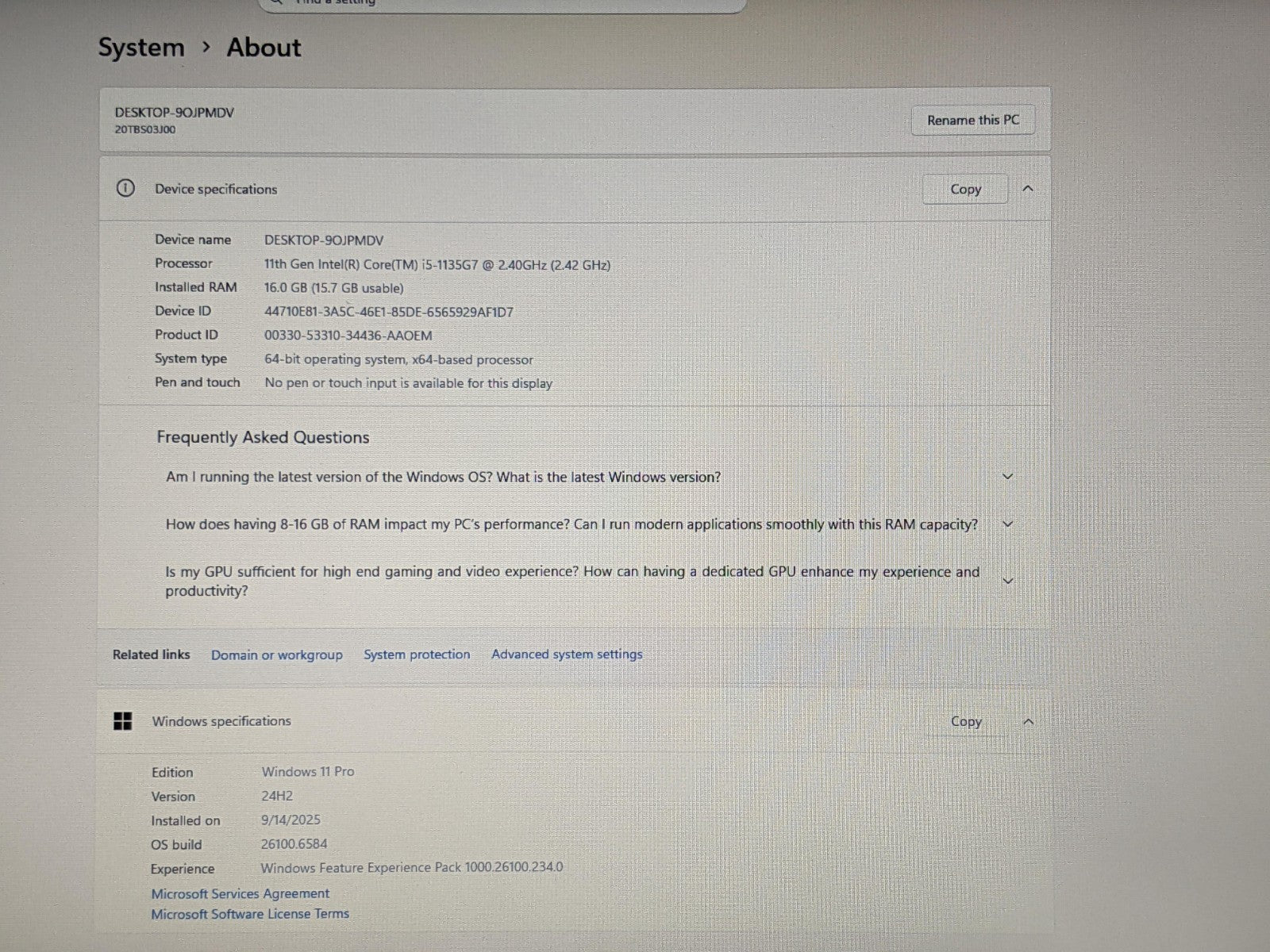Screen dimensions: 1270x952
Task: Click the Find a setting search box
Action: tap(502, 4)
